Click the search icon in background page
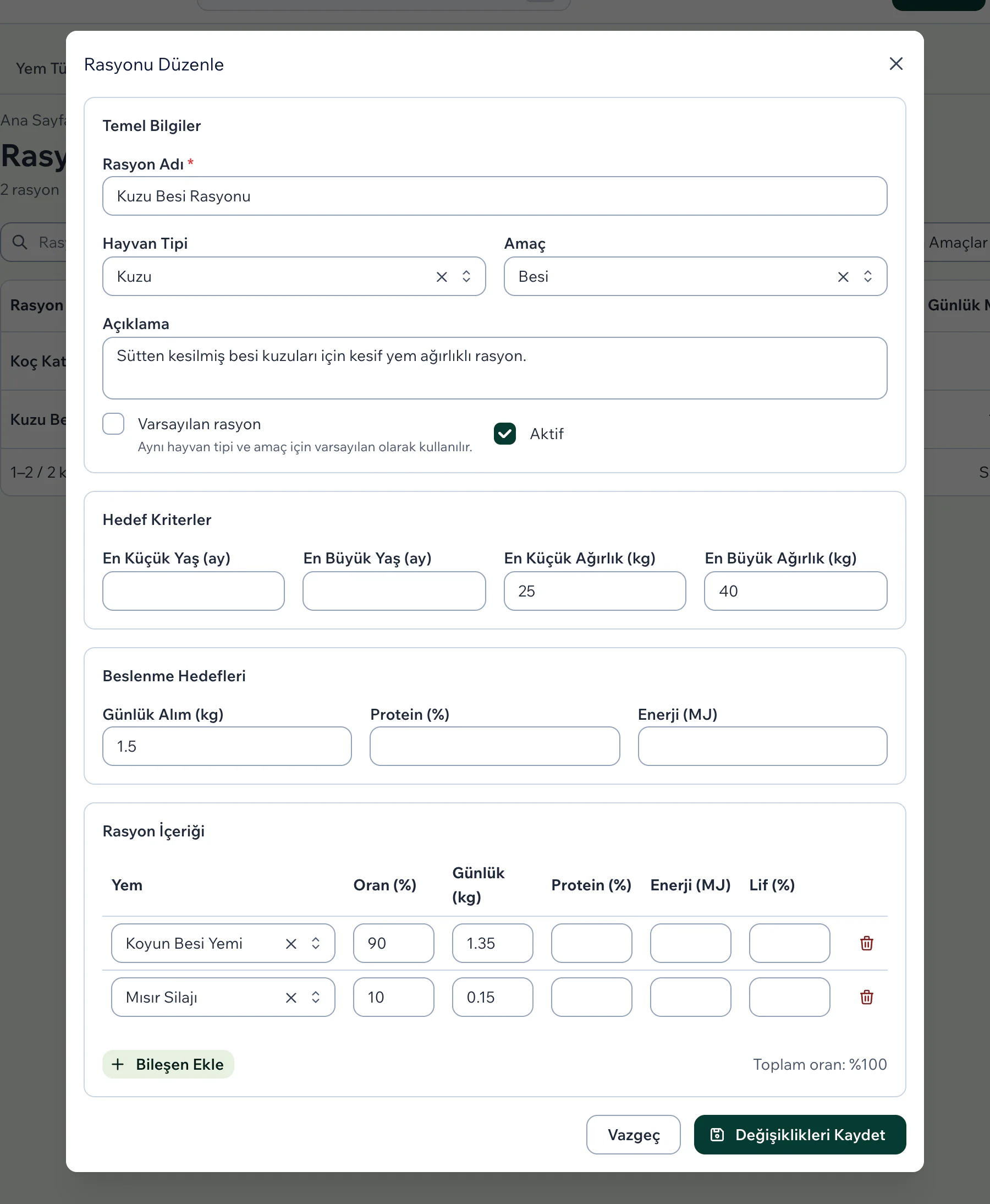The height and width of the screenshot is (1204, 990). click(20, 242)
